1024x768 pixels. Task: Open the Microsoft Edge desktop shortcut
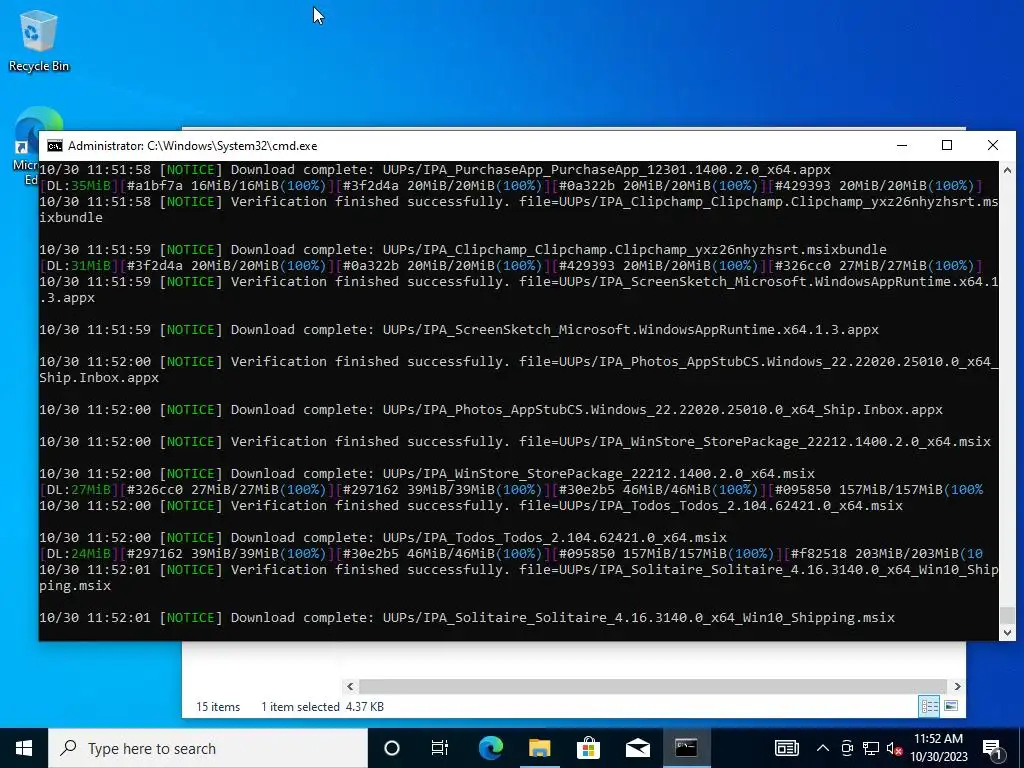[x=26, y=147]
